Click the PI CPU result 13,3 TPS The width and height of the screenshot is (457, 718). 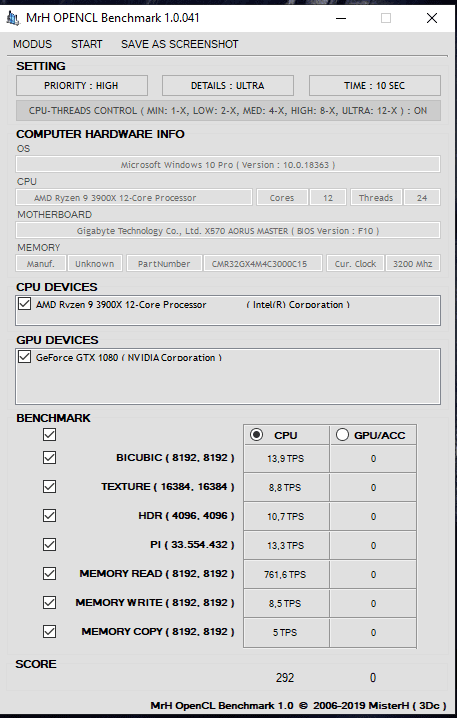pos(286,545)
